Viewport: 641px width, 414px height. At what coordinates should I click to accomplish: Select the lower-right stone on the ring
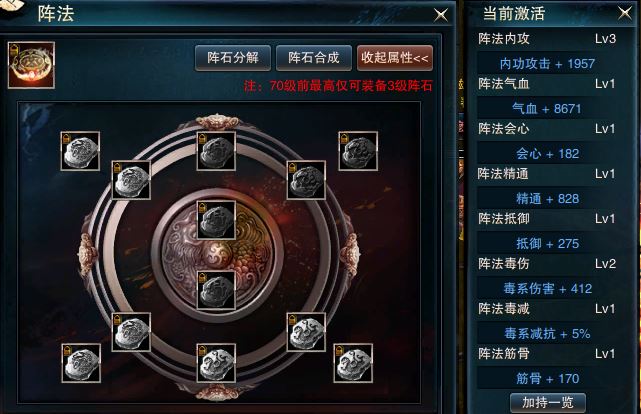[306, 332]
